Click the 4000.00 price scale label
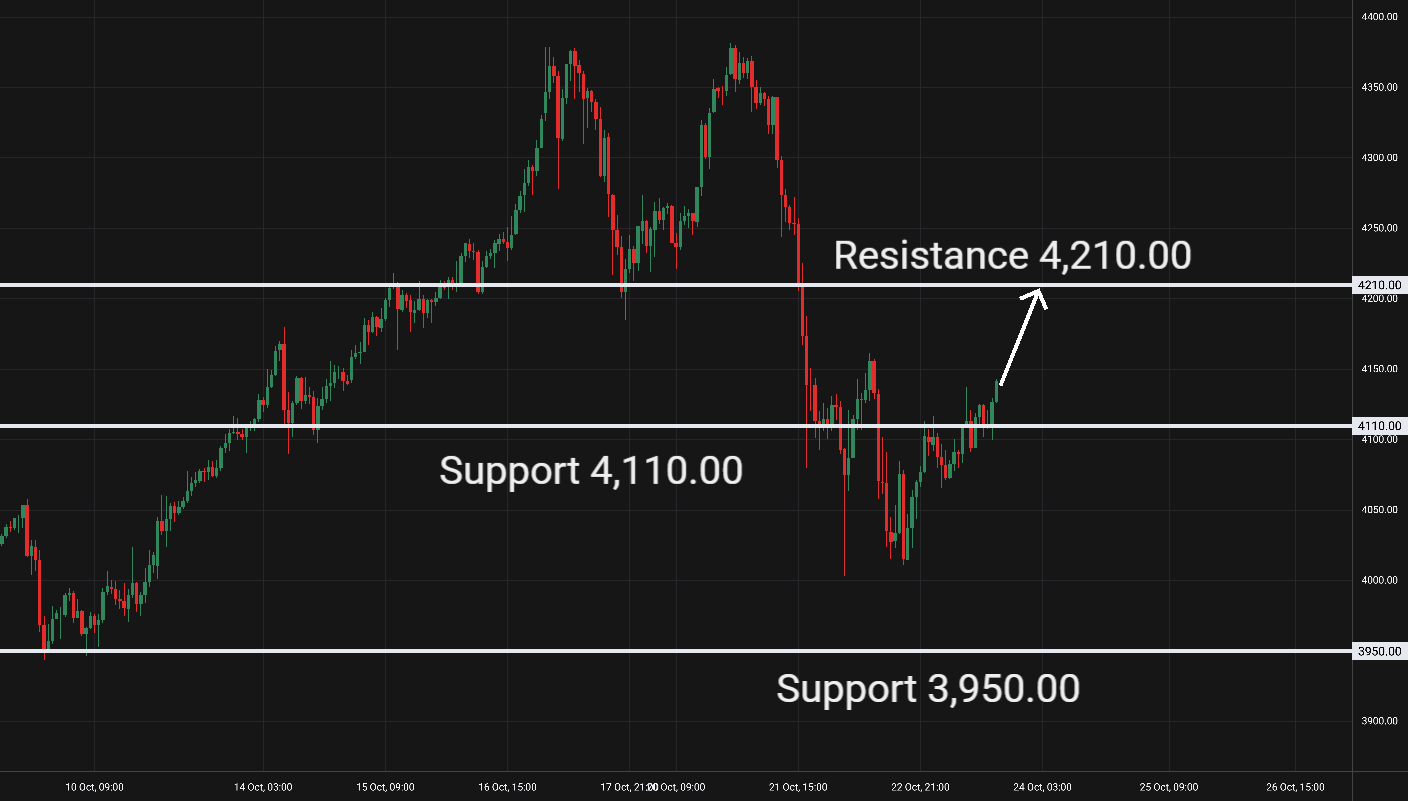This screenshot has height=801, width=1408. tap(1379, 581)
